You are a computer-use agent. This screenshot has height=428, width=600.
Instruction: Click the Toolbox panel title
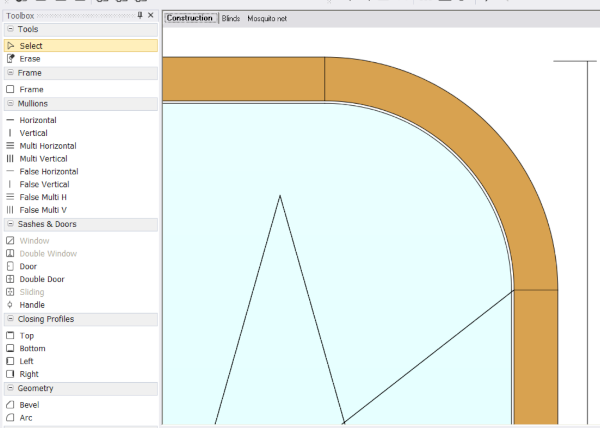point(20,16)
